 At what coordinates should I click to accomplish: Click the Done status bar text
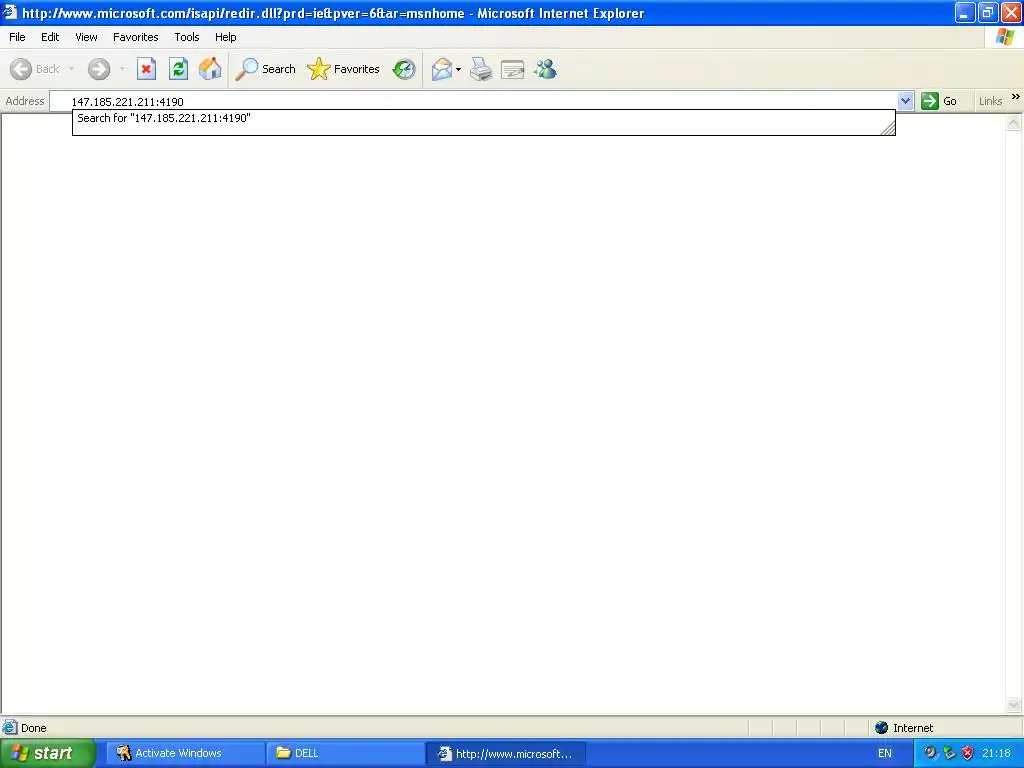click(x=33, y=728)
